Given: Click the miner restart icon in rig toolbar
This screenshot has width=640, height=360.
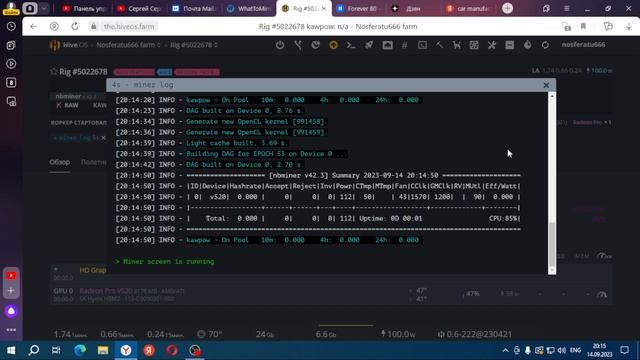Looking at the screenshot, I should tap(316, 45).
